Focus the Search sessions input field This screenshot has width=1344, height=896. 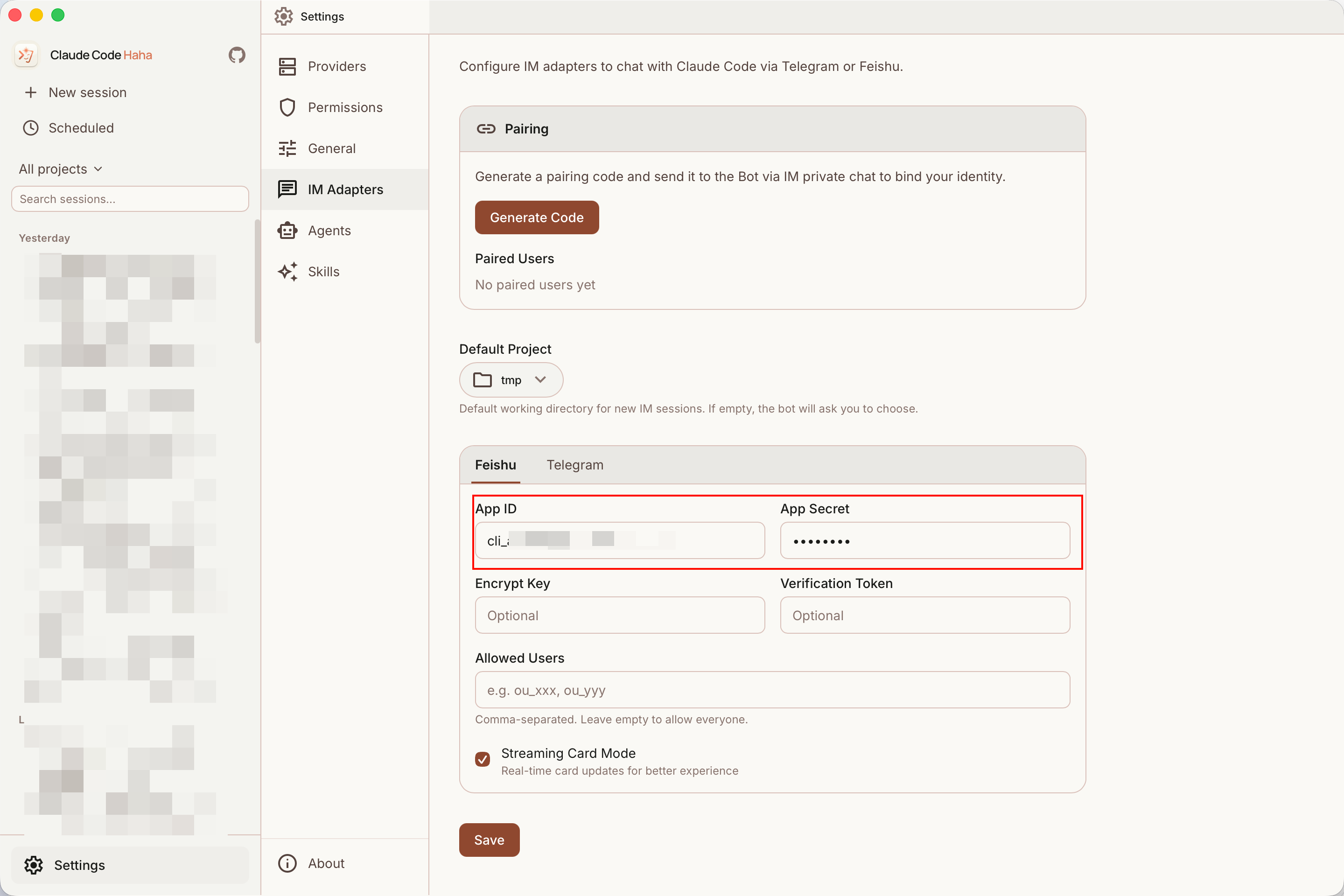(x=130, y=199)
